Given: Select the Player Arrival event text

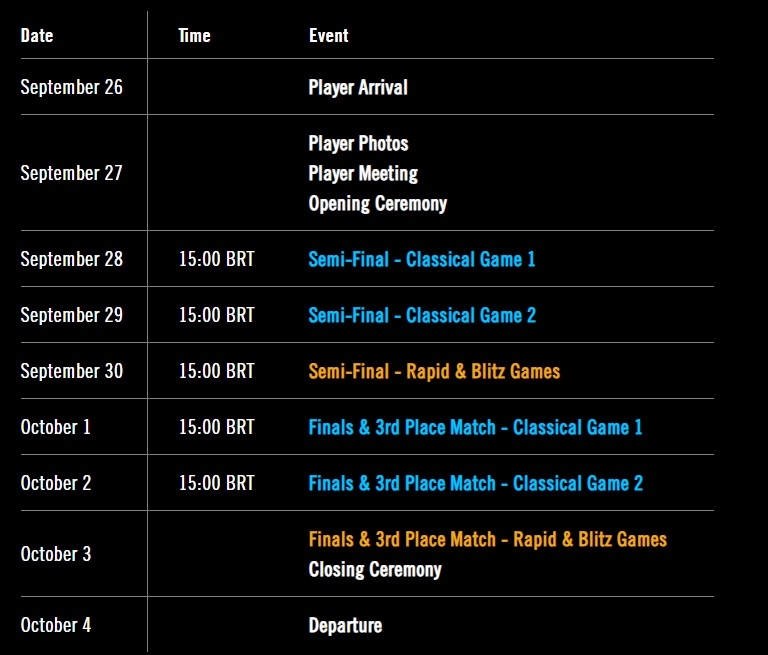Looking at the screenshot, I should pos(358,87).
